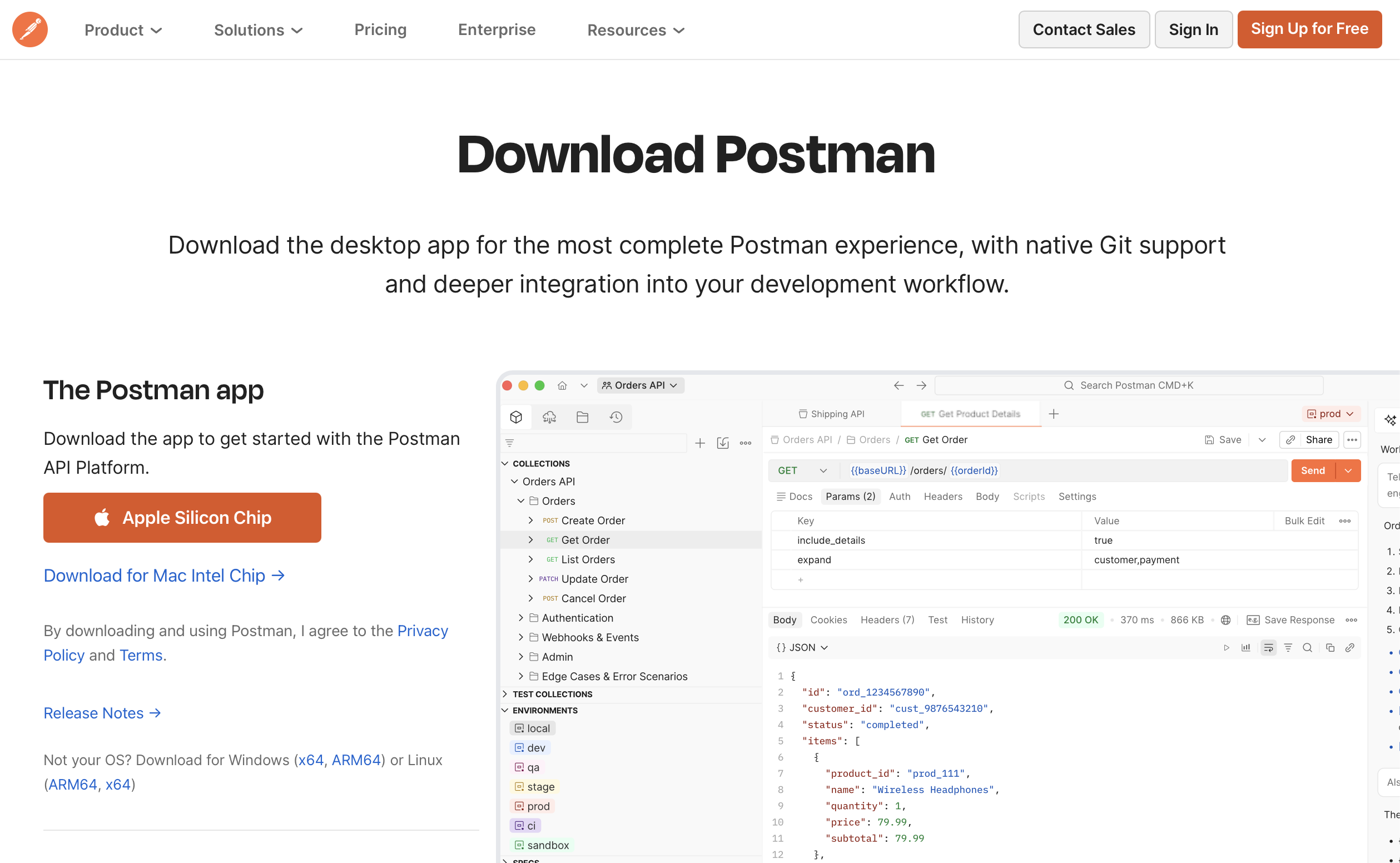Click the Sign In button

1193,29
